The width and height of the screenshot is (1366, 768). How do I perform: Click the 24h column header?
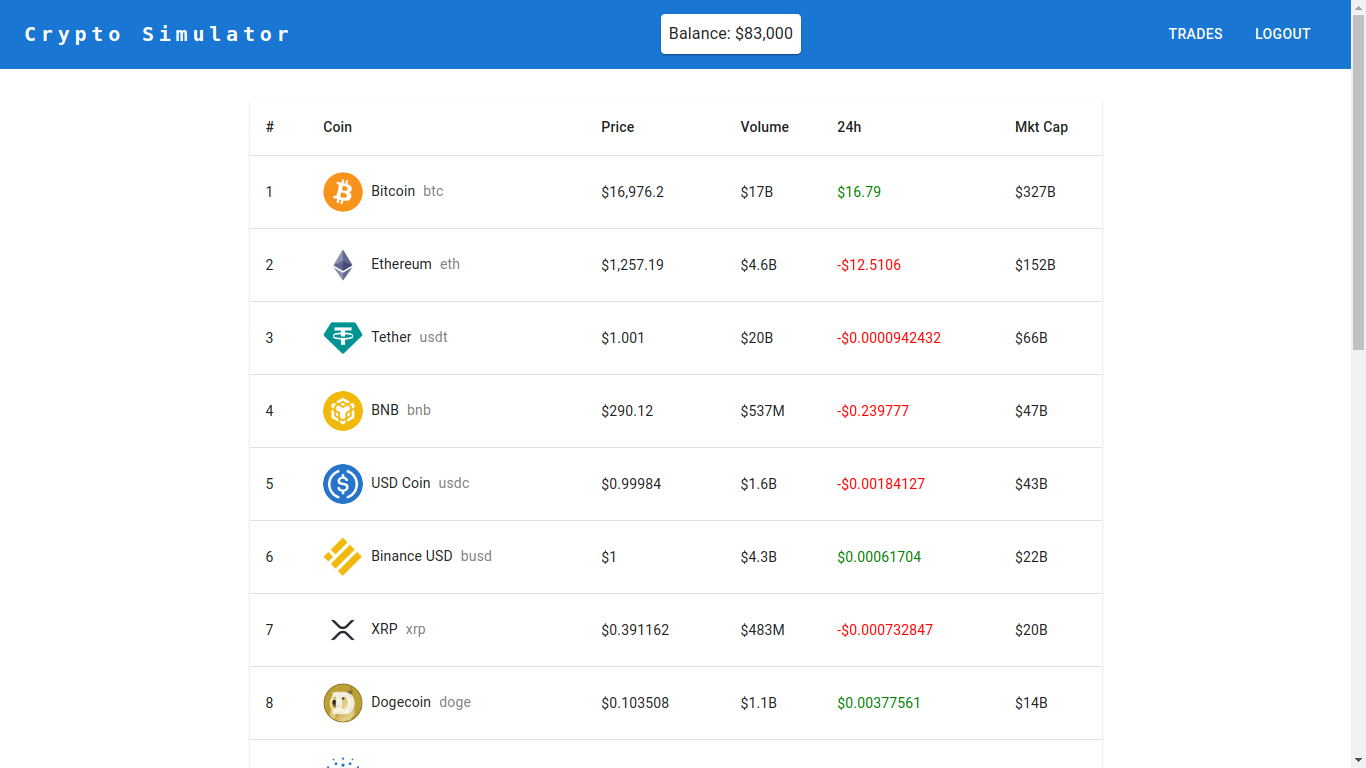(849, 127)
